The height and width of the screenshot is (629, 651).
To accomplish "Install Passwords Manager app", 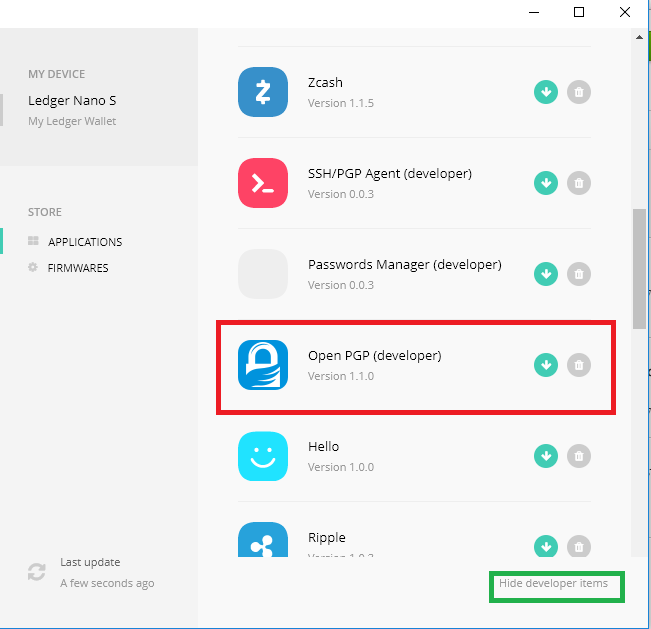I will 546,274.
